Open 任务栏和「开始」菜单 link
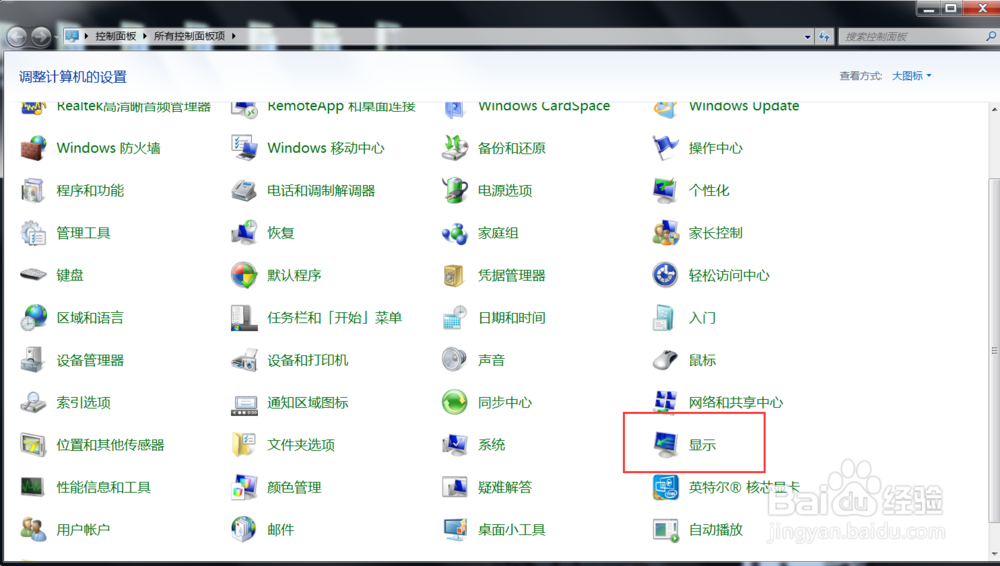This screenshot has width=1000, height=566. click(335, 318)
